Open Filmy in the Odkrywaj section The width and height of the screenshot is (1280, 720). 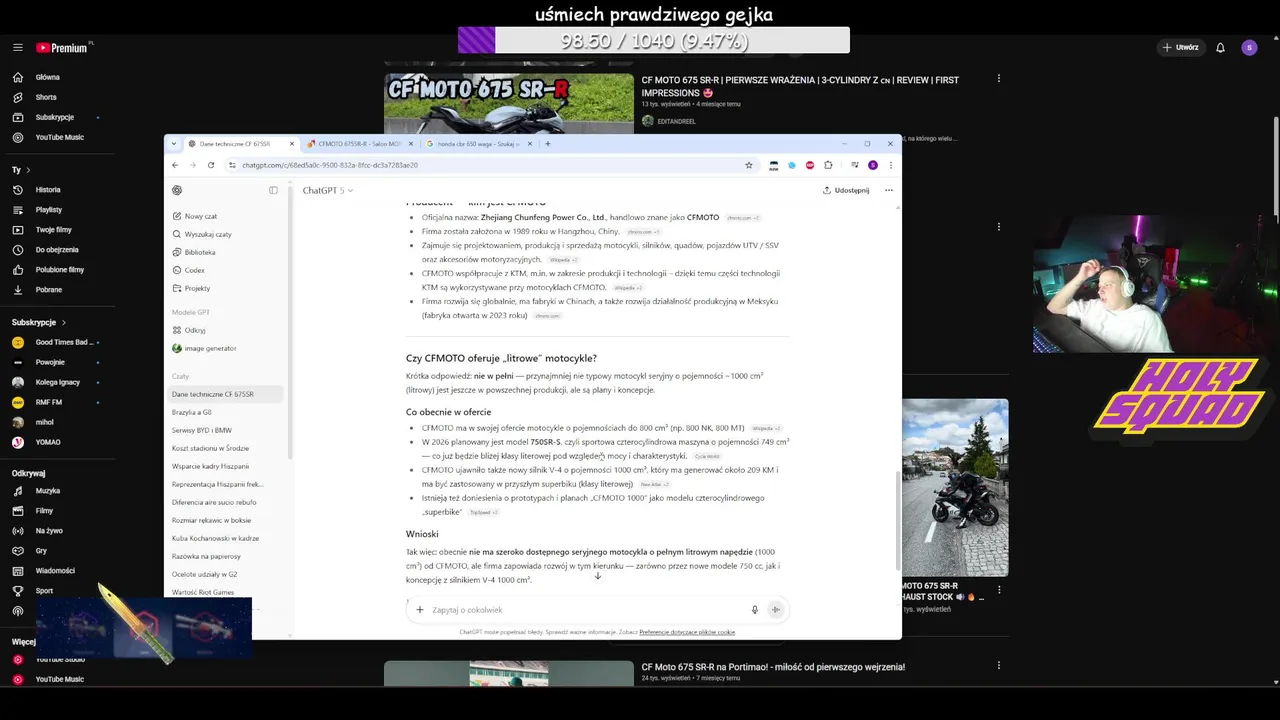pyautogui.click(x=44, y=511)
